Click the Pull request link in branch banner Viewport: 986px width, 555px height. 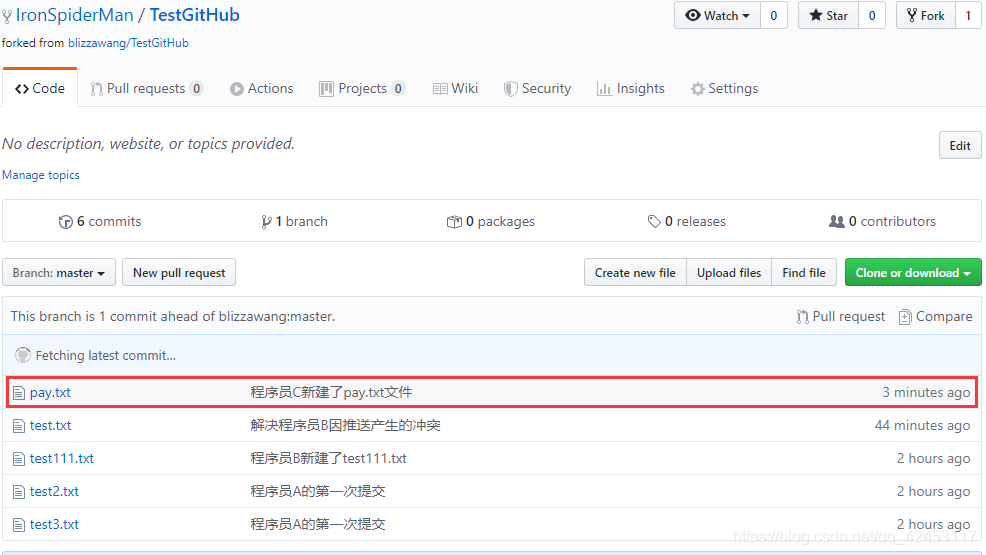pos(841,317)
